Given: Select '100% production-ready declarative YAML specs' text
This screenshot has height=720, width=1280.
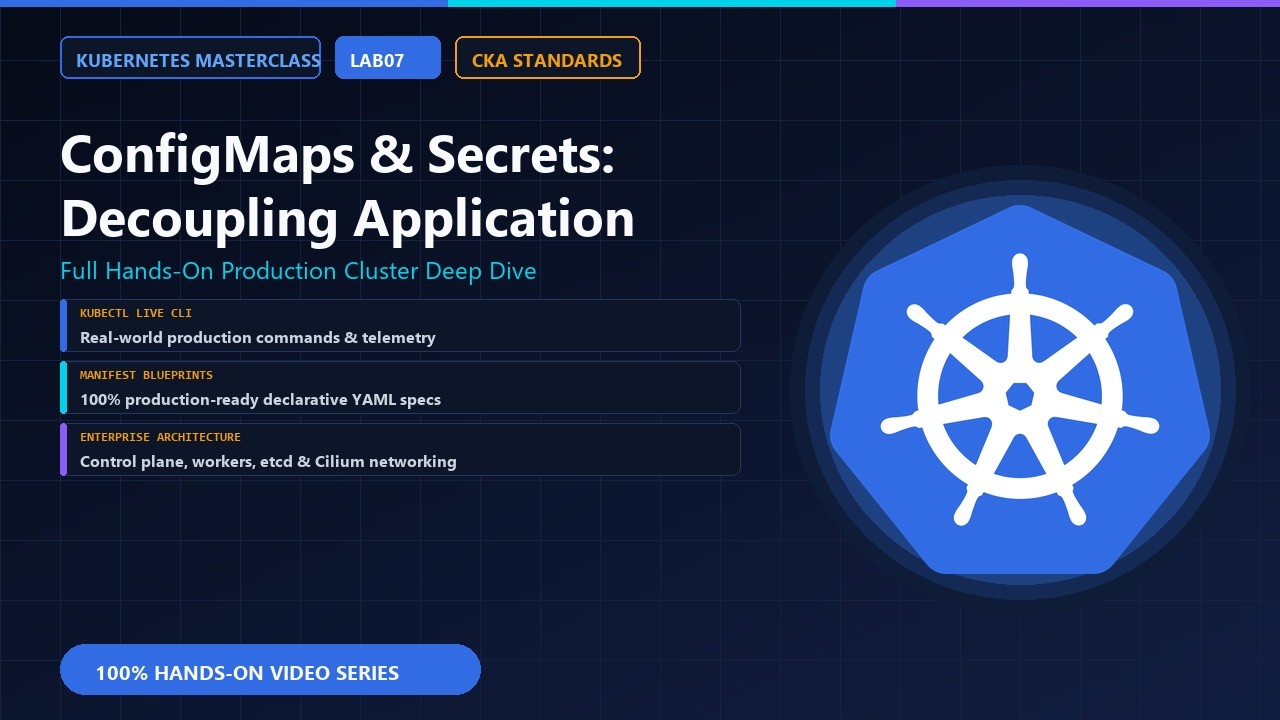Looking at the screenshot, I should click(x=260, y=400).
